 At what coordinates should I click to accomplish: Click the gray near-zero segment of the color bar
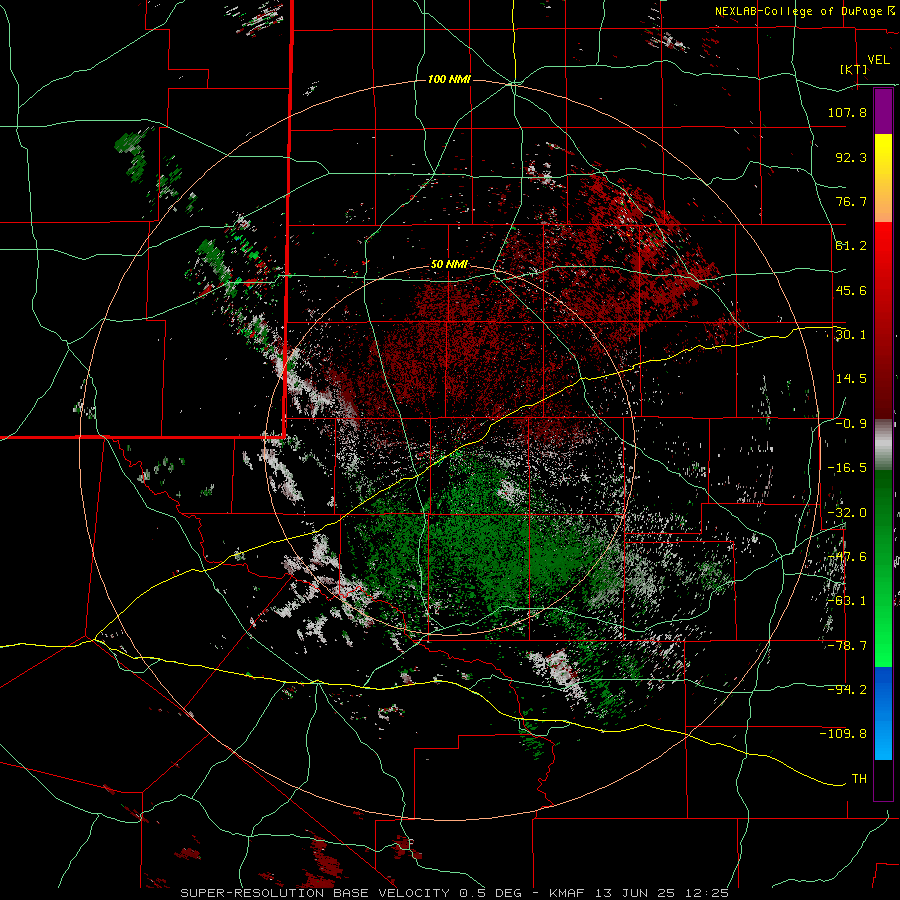point(883,445)
